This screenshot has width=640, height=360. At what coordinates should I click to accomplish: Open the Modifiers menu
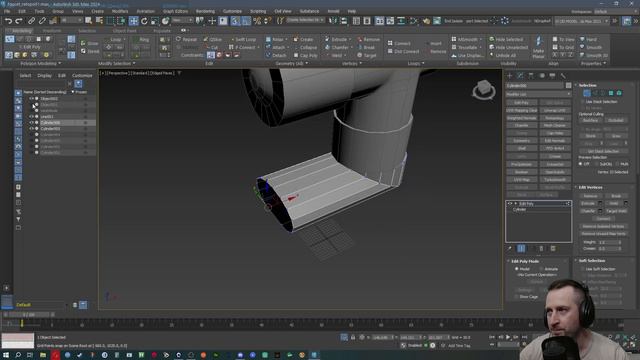coord(120,11)
